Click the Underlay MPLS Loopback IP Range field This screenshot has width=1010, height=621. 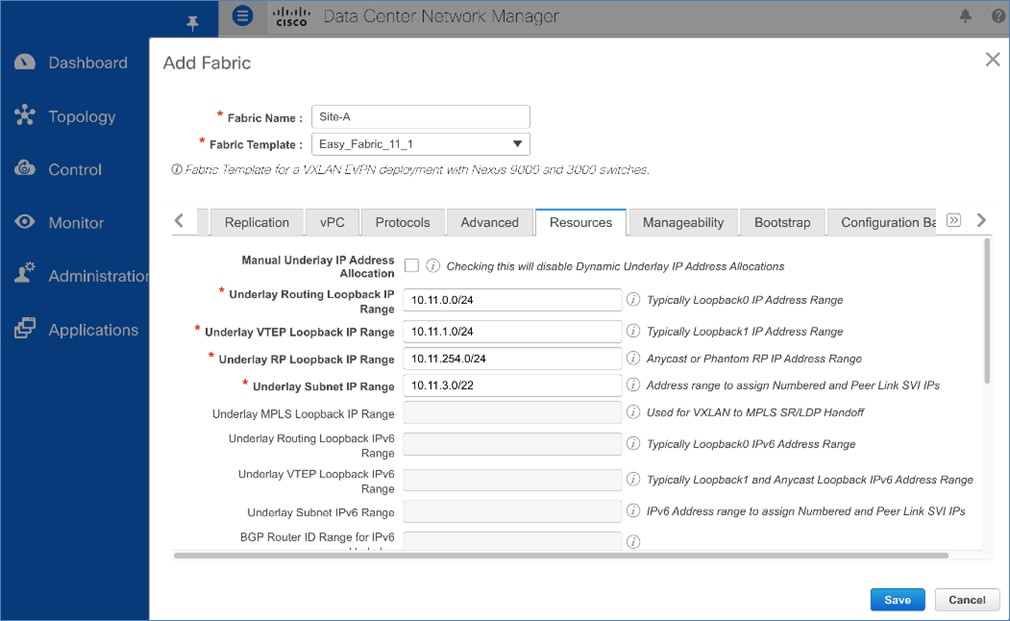coord(512,412)
